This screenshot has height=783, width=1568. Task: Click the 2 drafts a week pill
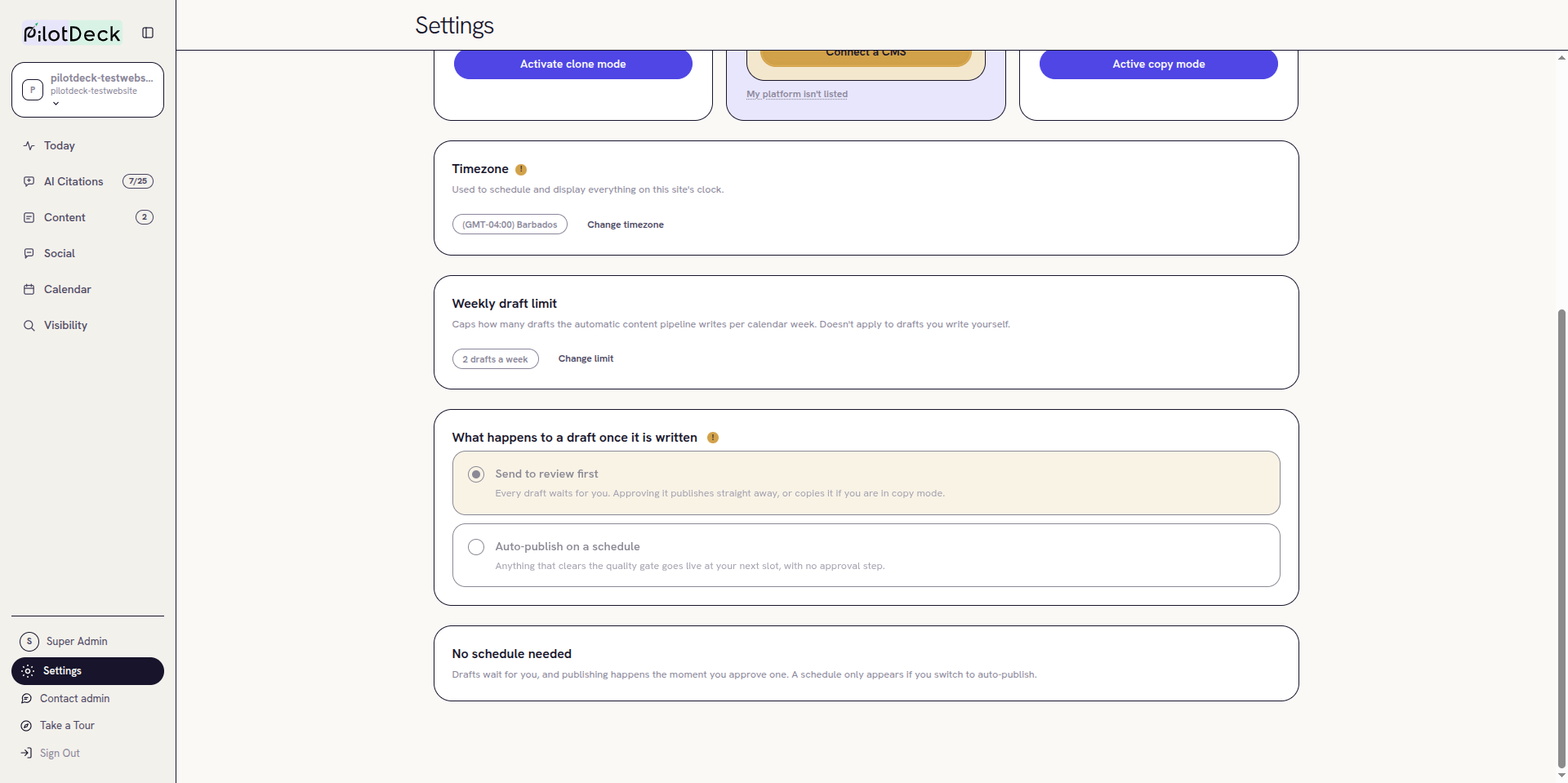[496, 359]
